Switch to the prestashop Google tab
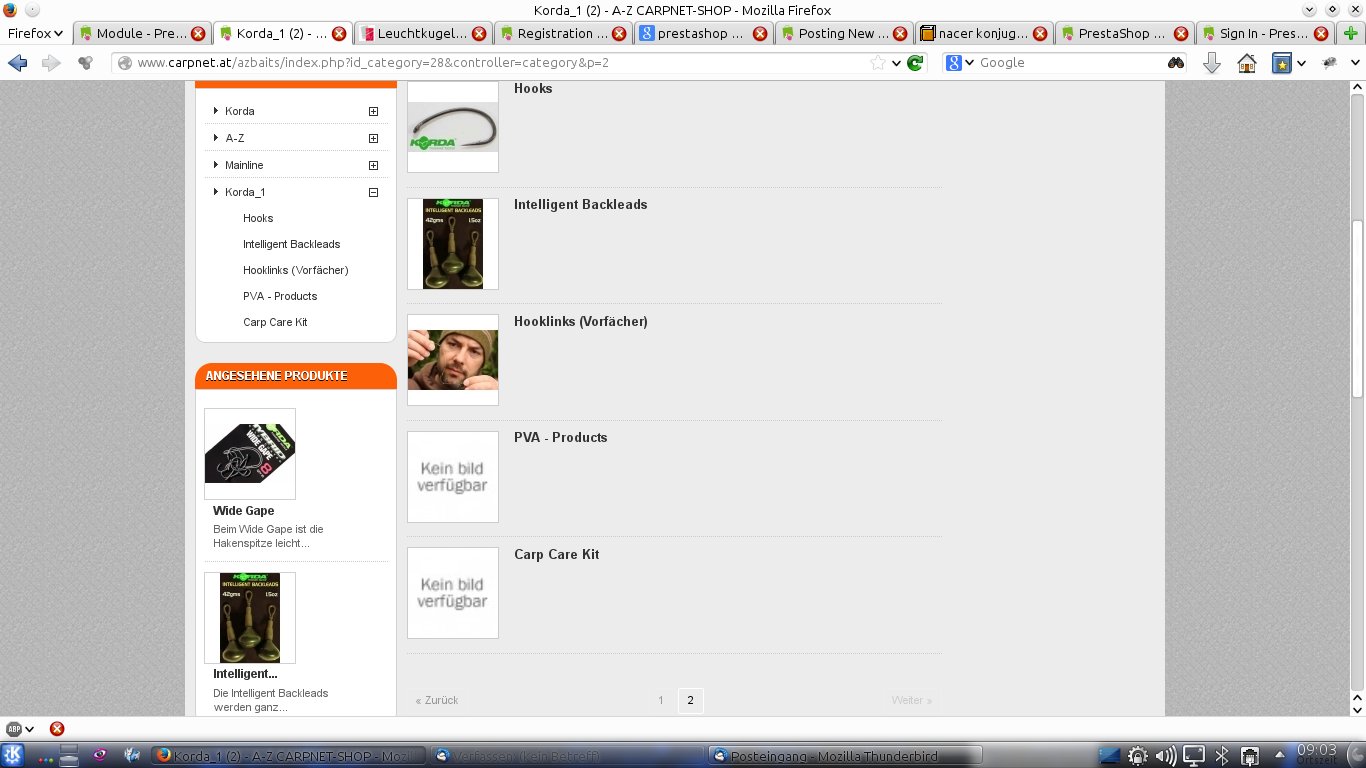 tap(702, 33)
